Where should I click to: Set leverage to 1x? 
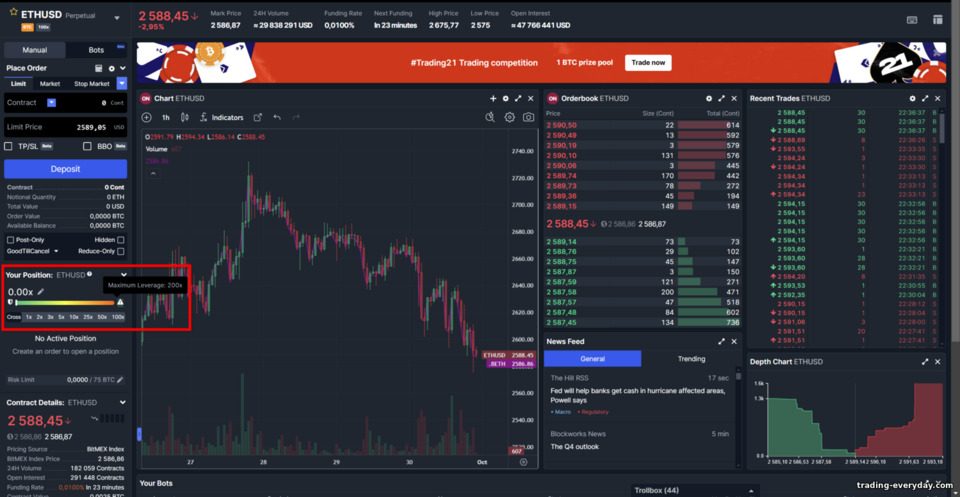coord(29,317)
